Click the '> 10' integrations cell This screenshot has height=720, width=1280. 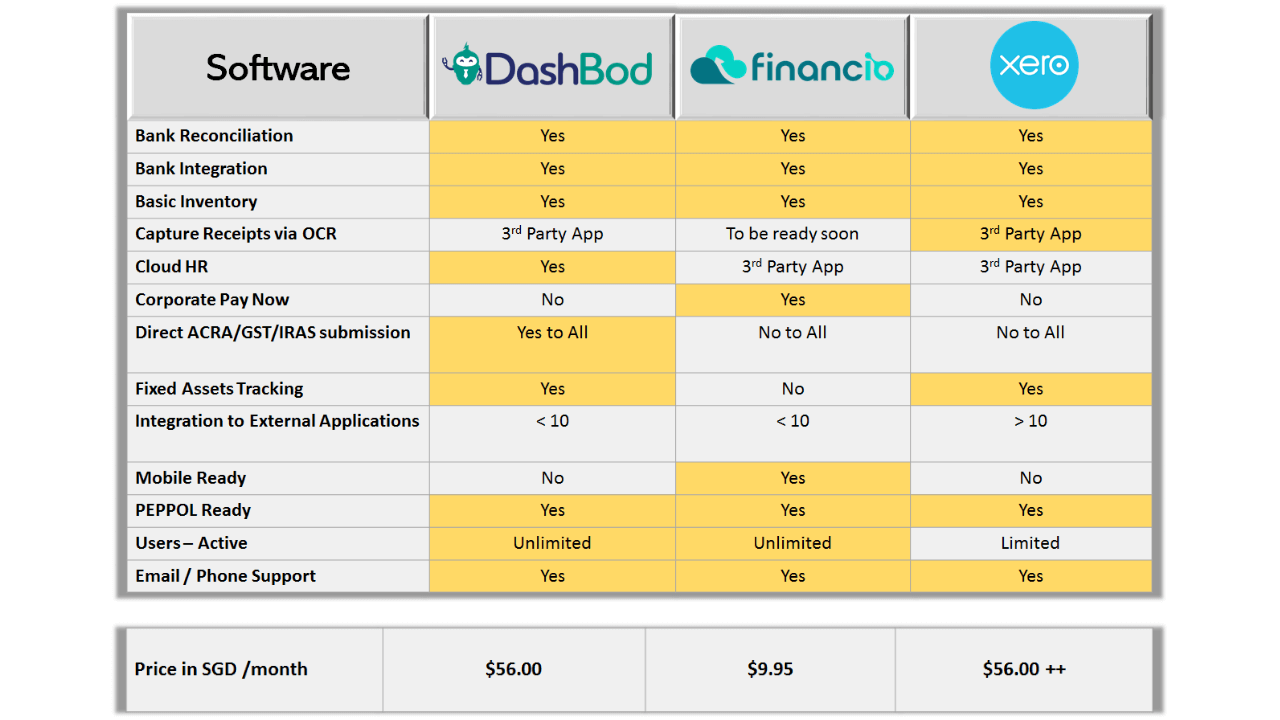pyautogui.click(x=1031, y=434)
